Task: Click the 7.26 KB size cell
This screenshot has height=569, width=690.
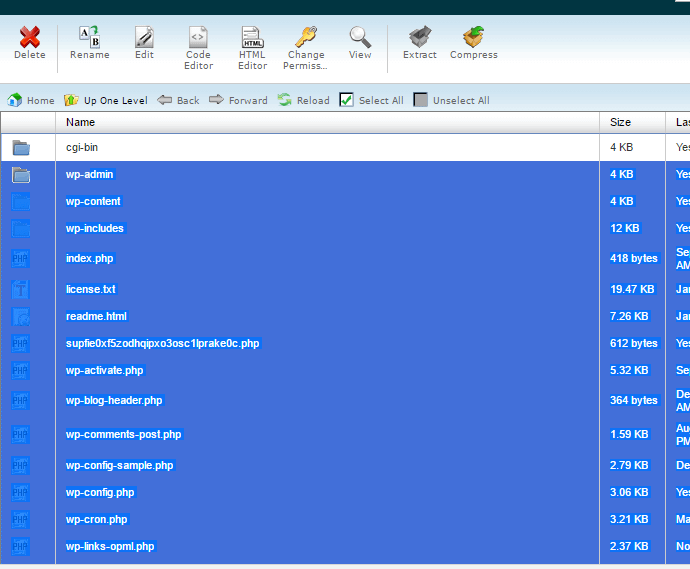Action: [x=629, y=316]
